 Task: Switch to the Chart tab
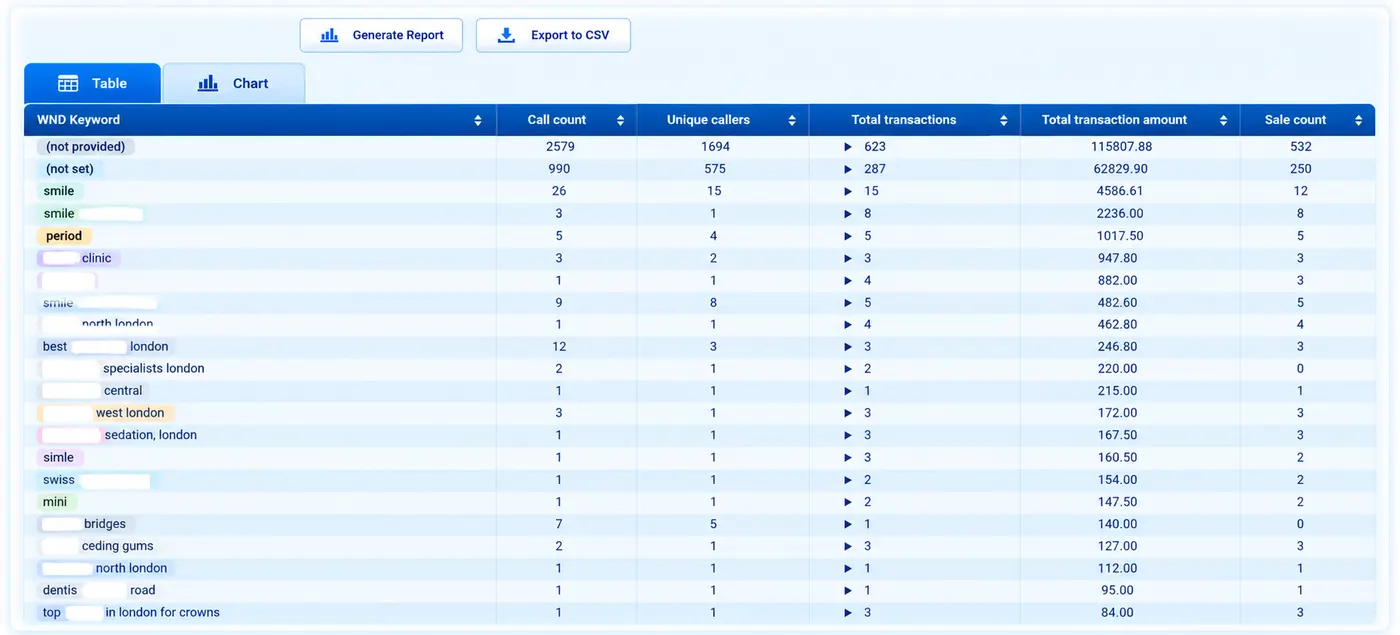pyautogui.click(x=234, y=84)
